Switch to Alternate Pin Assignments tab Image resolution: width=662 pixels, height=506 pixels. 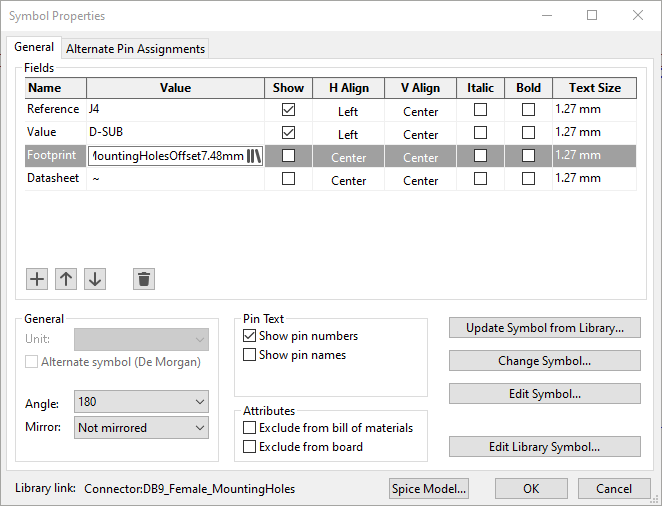(136, 49)
